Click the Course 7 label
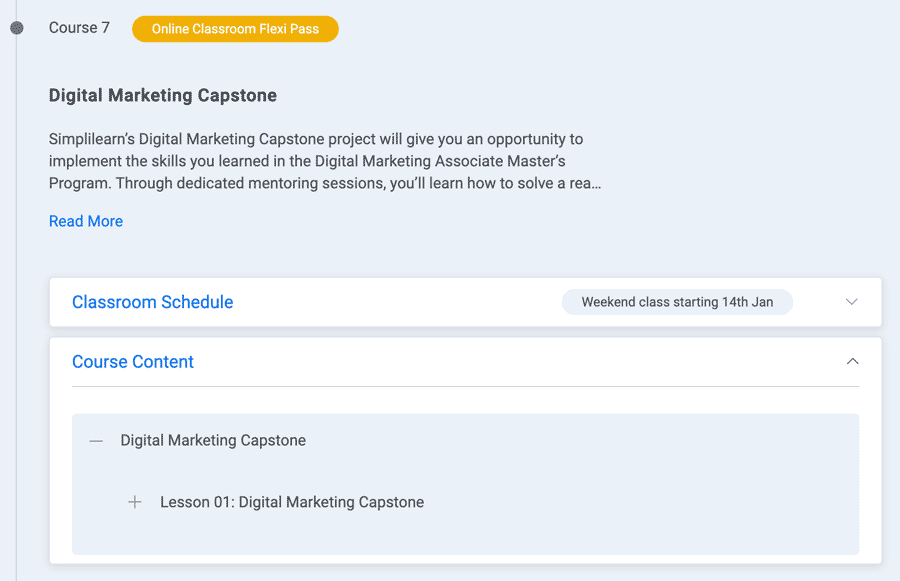This screenshot has width=900, height=581. pyautogui.click(x=79, y=28)
